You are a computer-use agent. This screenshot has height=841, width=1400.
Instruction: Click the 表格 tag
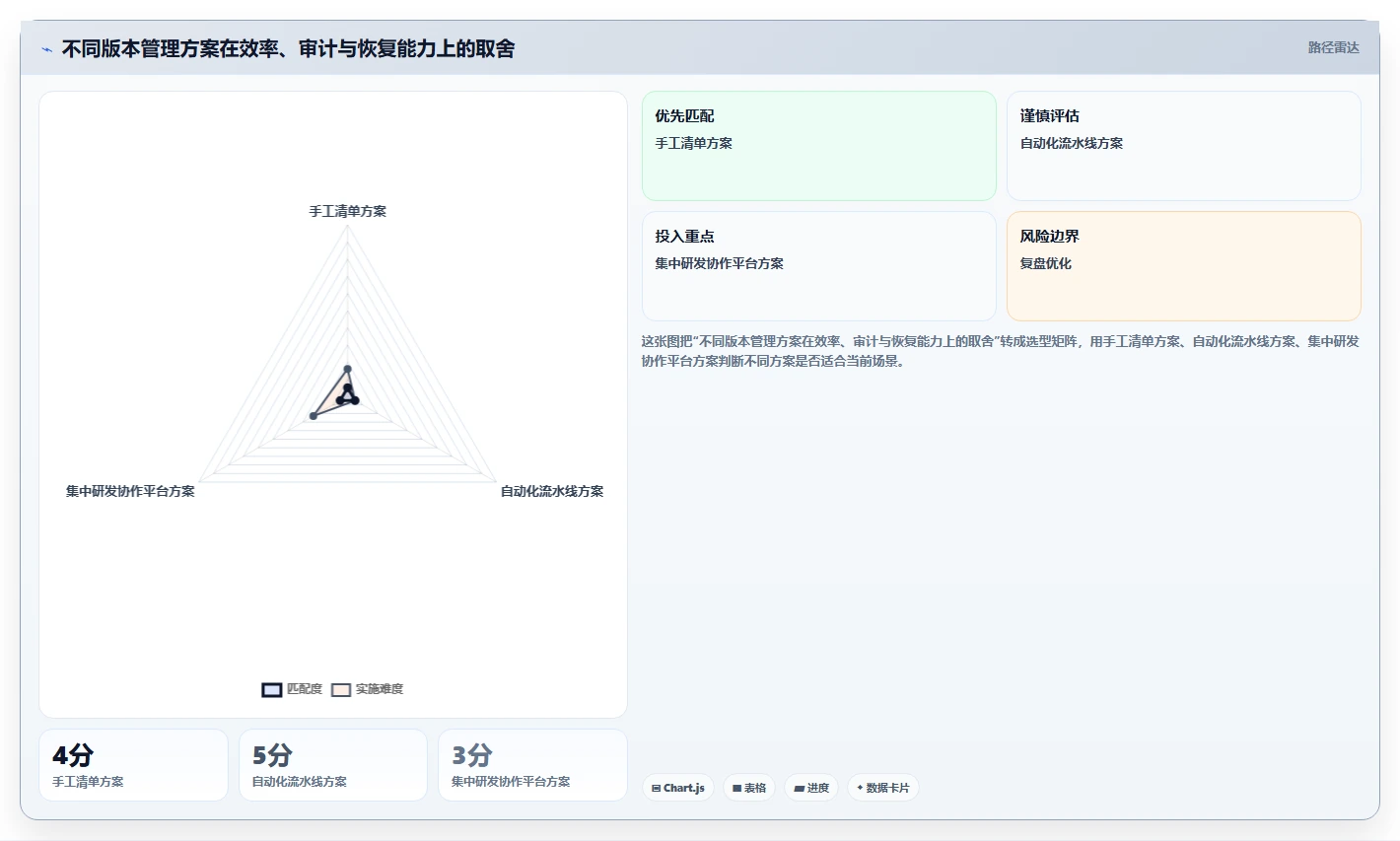pyautogui.click(x=749, y=788)
